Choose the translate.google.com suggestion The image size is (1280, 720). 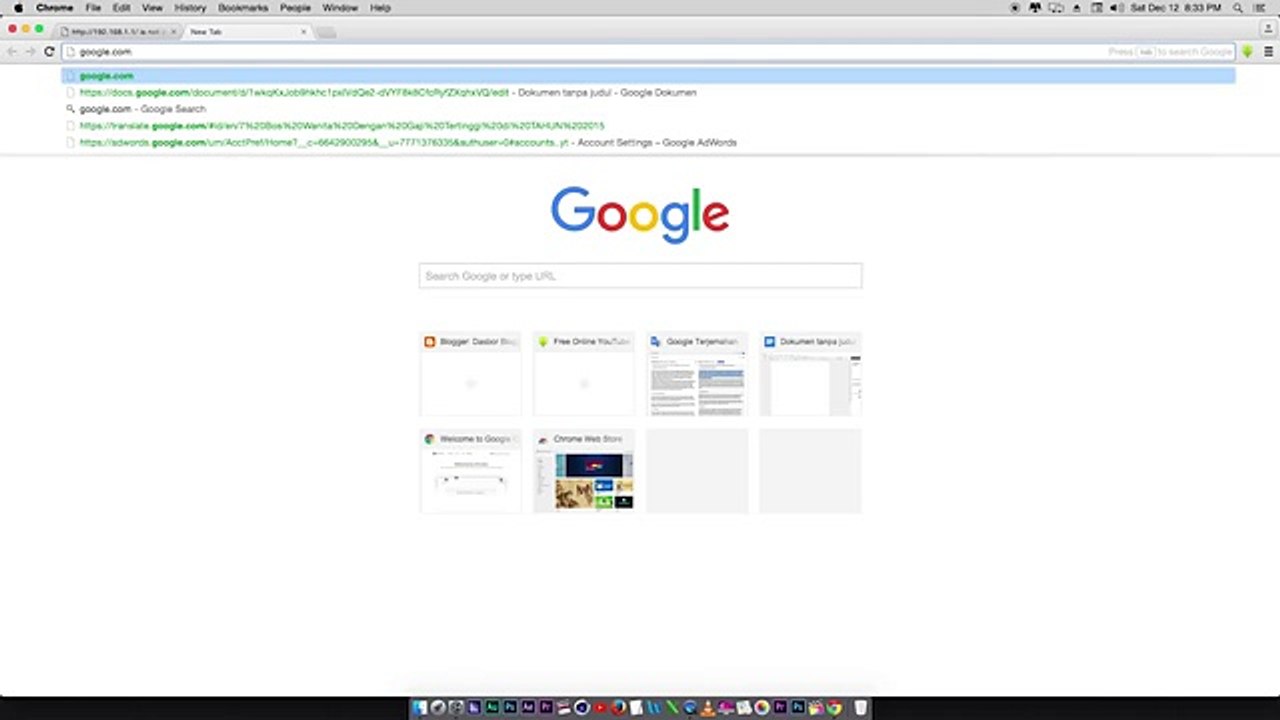pos(648,126)
